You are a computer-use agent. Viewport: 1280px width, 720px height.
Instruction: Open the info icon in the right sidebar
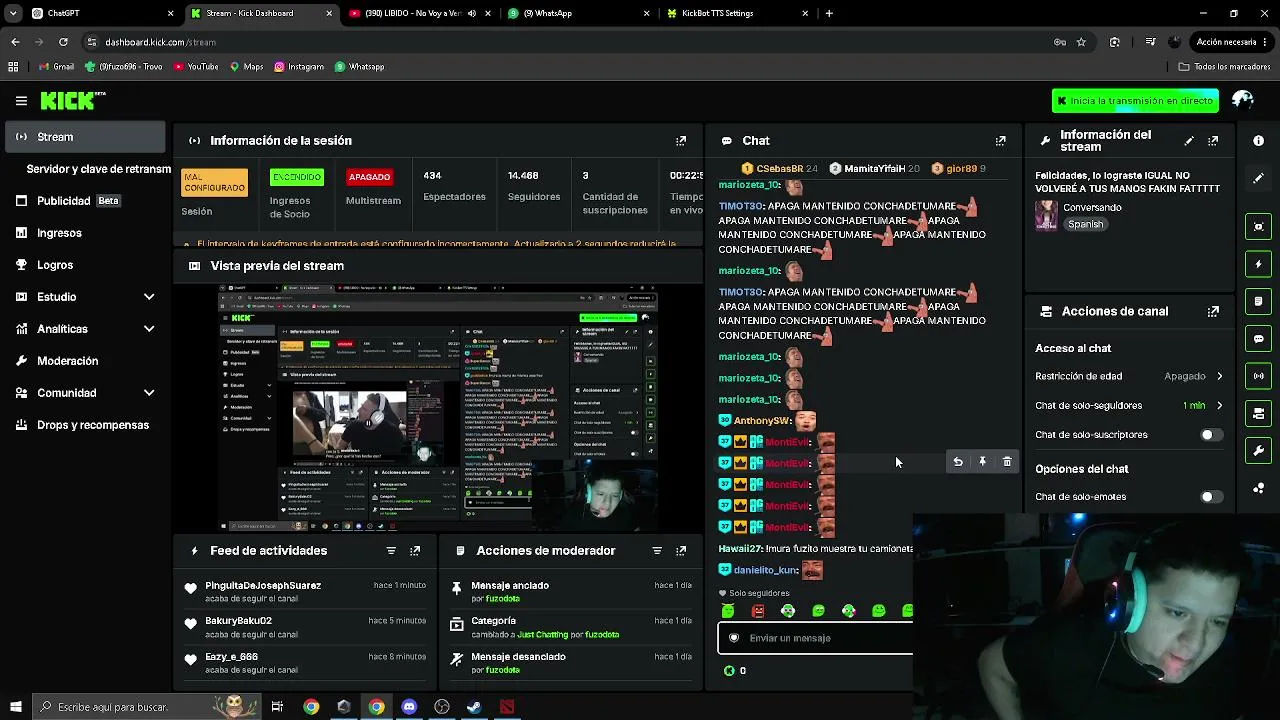[1259, 141]
